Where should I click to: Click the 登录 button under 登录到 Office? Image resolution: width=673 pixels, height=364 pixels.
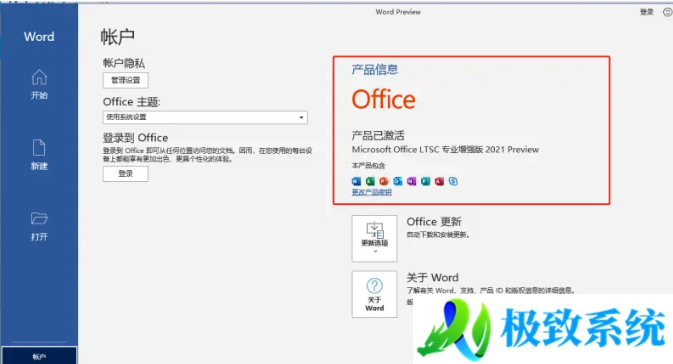[126, 174]
